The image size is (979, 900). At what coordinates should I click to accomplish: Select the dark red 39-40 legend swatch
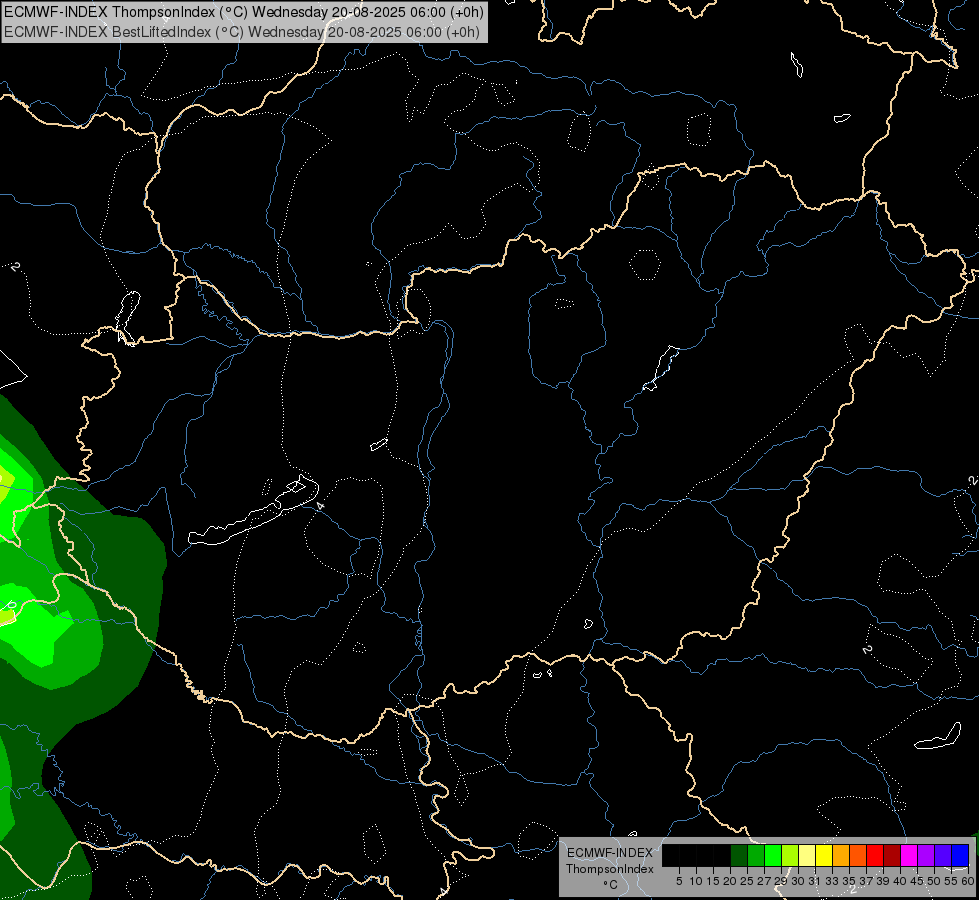pyautogui.click(x=892, y=855)
